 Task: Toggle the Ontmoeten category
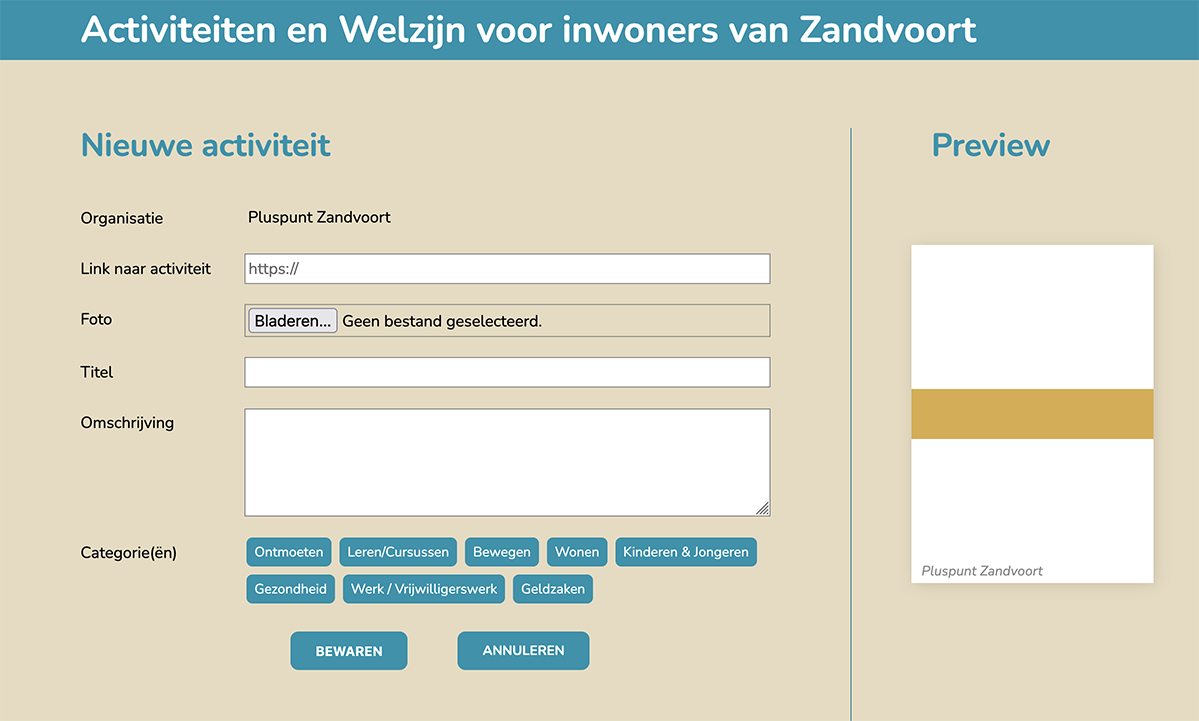pos(288,552)
